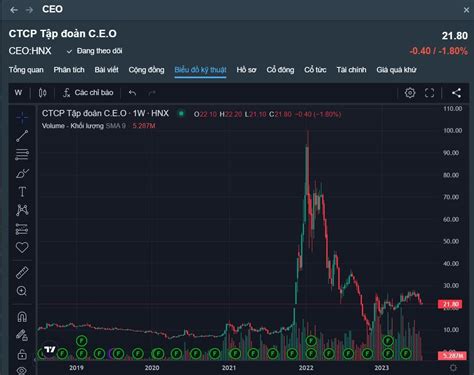This screenshot has width=474, height=375.
Task: Click the 21.80 current price label on axis
Action: tap(450, 304)
